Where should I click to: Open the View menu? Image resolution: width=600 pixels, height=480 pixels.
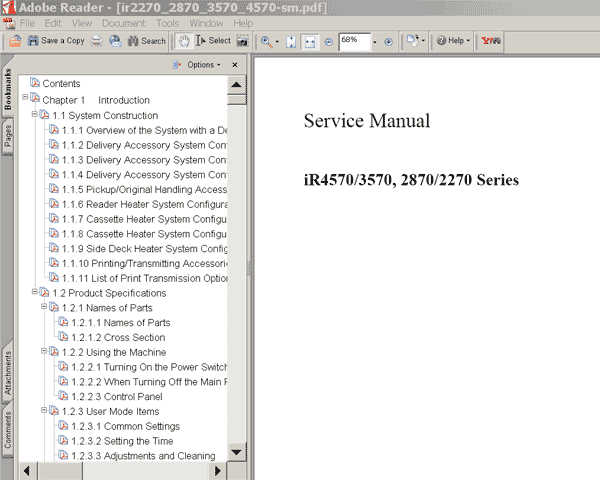click(x=82, y=23)
